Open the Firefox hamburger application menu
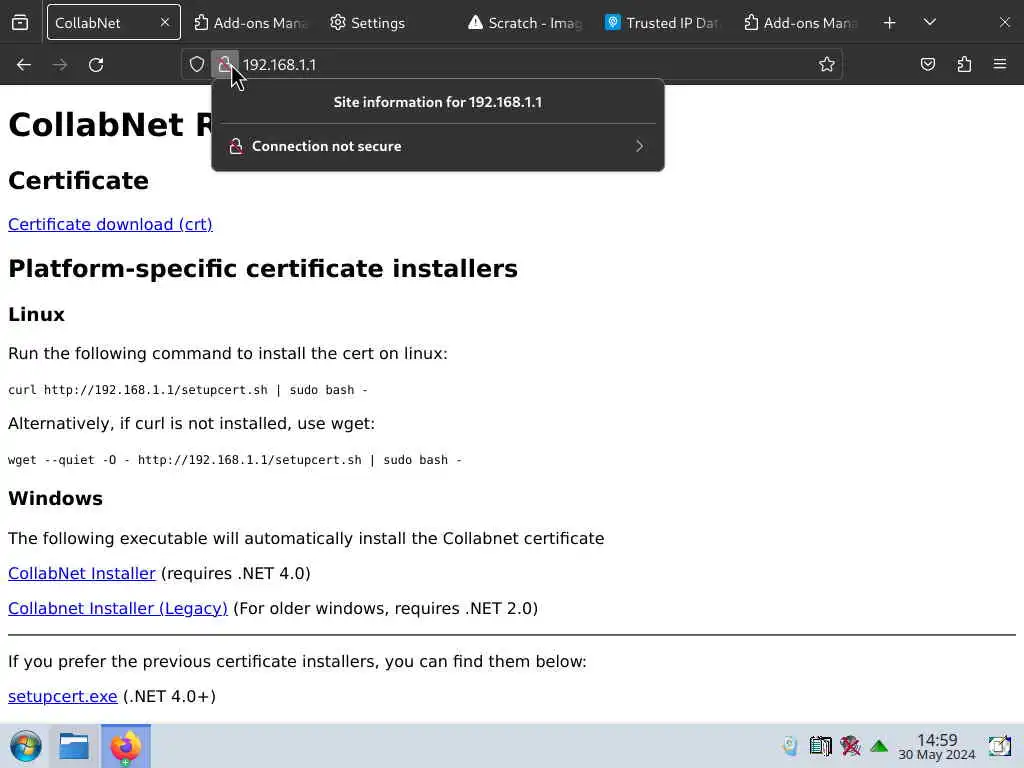The height and width of the screenshot is (768, 1024). pos(1000,64)
